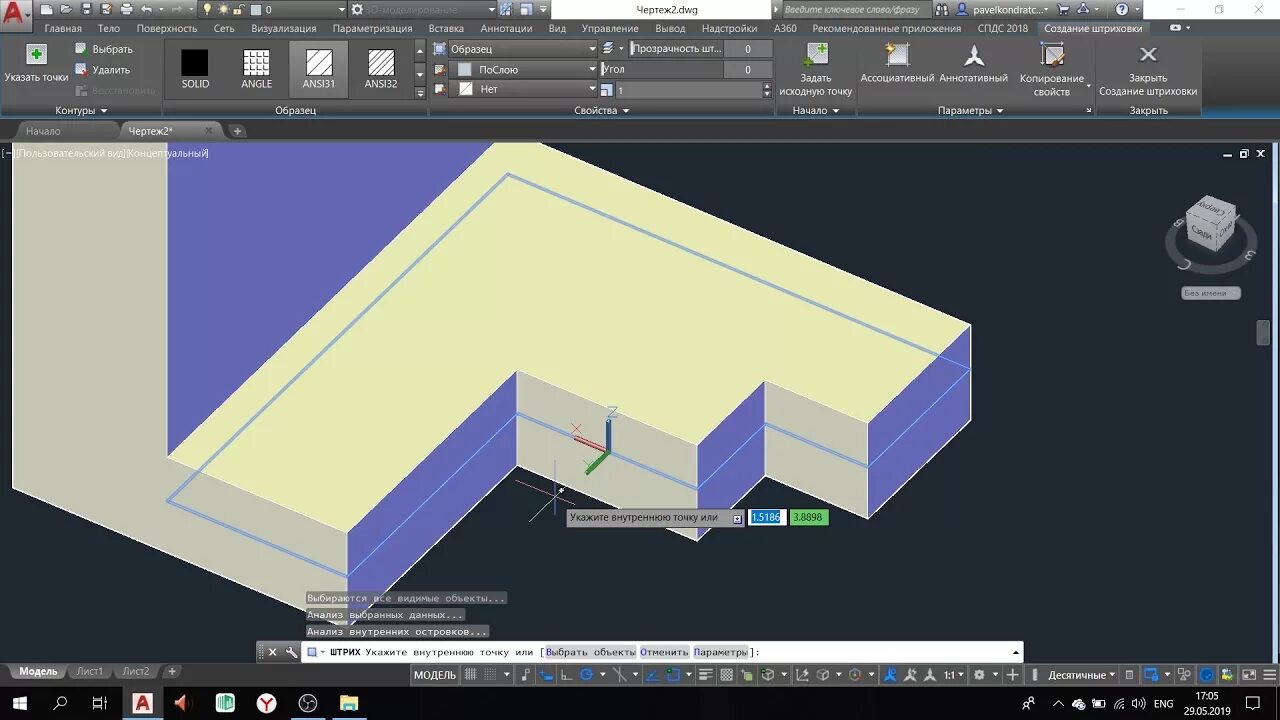Open File Explorer from the Windows taskbar
Image resolution: width=1280 pixels, height=720 pixels.
click(348, 703)
